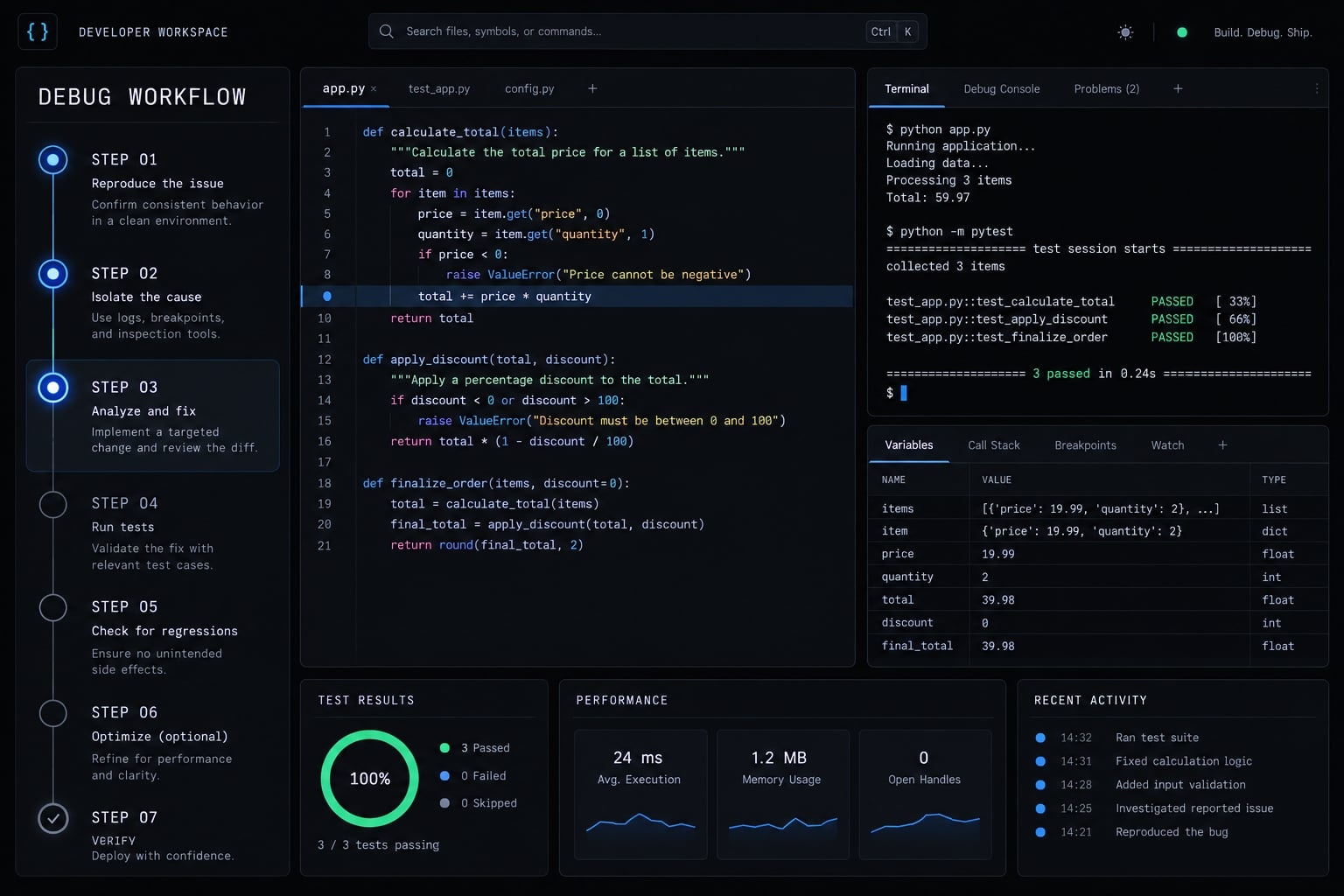Image resolution: width=1344 pixels, height=896 pixels.
Task: Select the Step 03 circle marker
Action: (53, 387)
